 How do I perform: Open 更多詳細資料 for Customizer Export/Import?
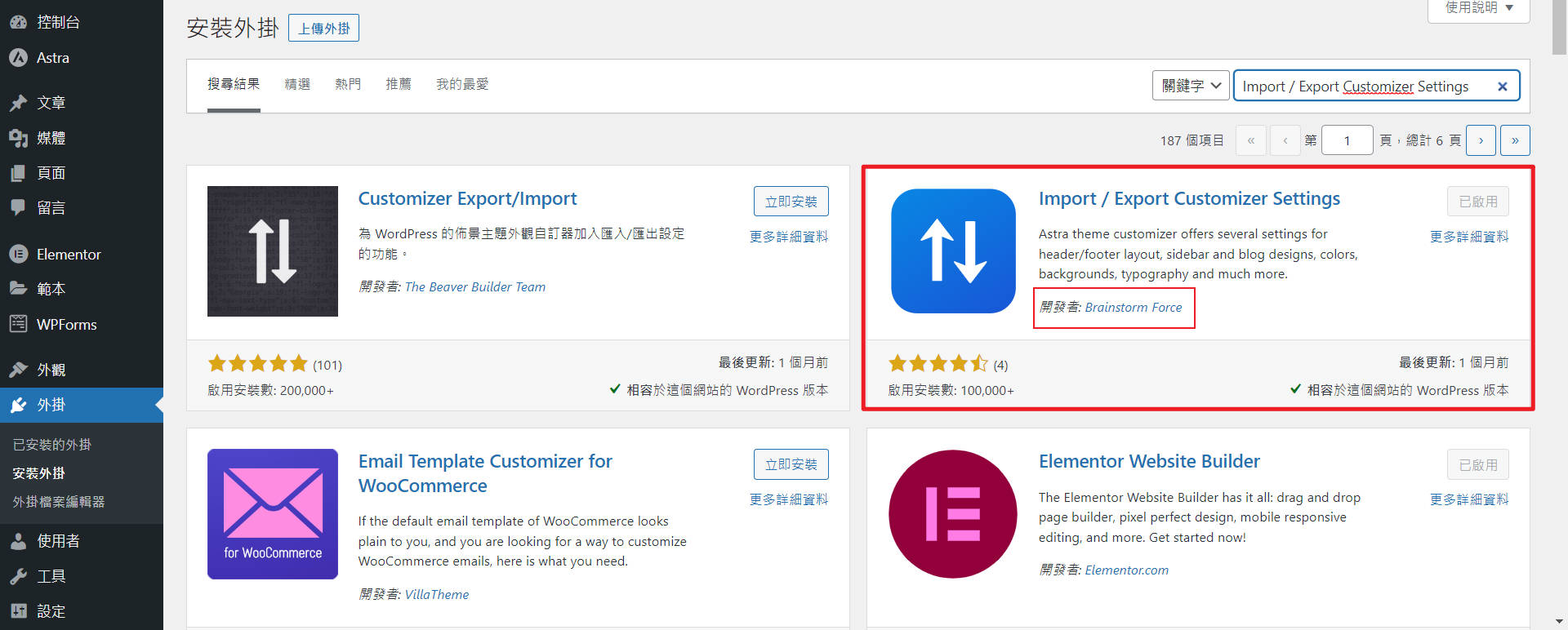click(789, 237)
